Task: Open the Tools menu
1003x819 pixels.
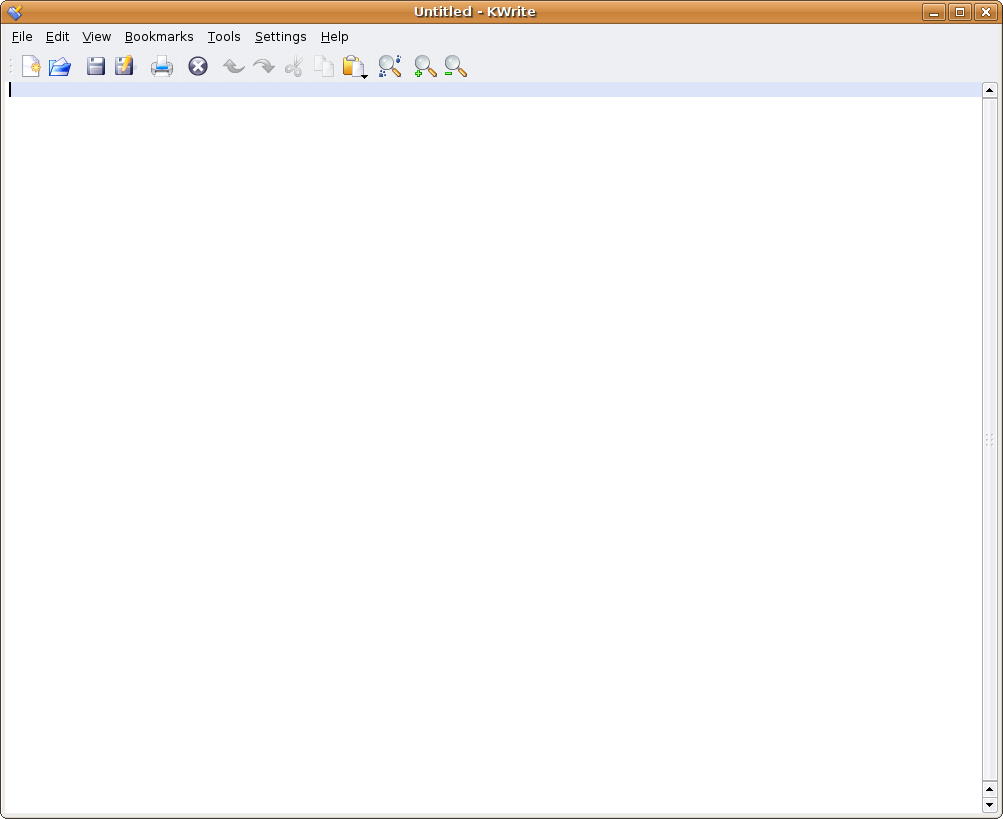Action: click(224, 37)
